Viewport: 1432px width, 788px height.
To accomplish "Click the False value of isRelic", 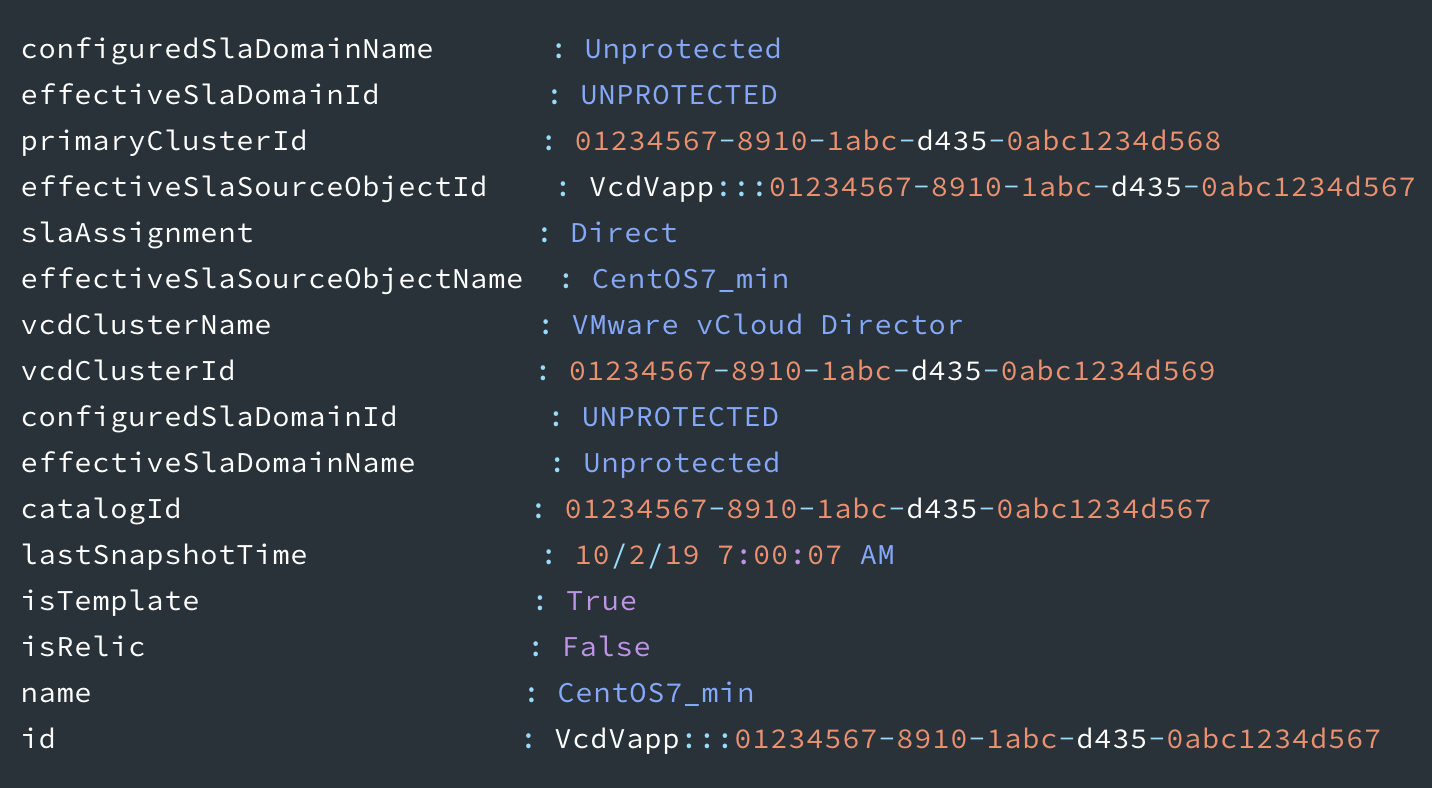I will click(606, 647).
